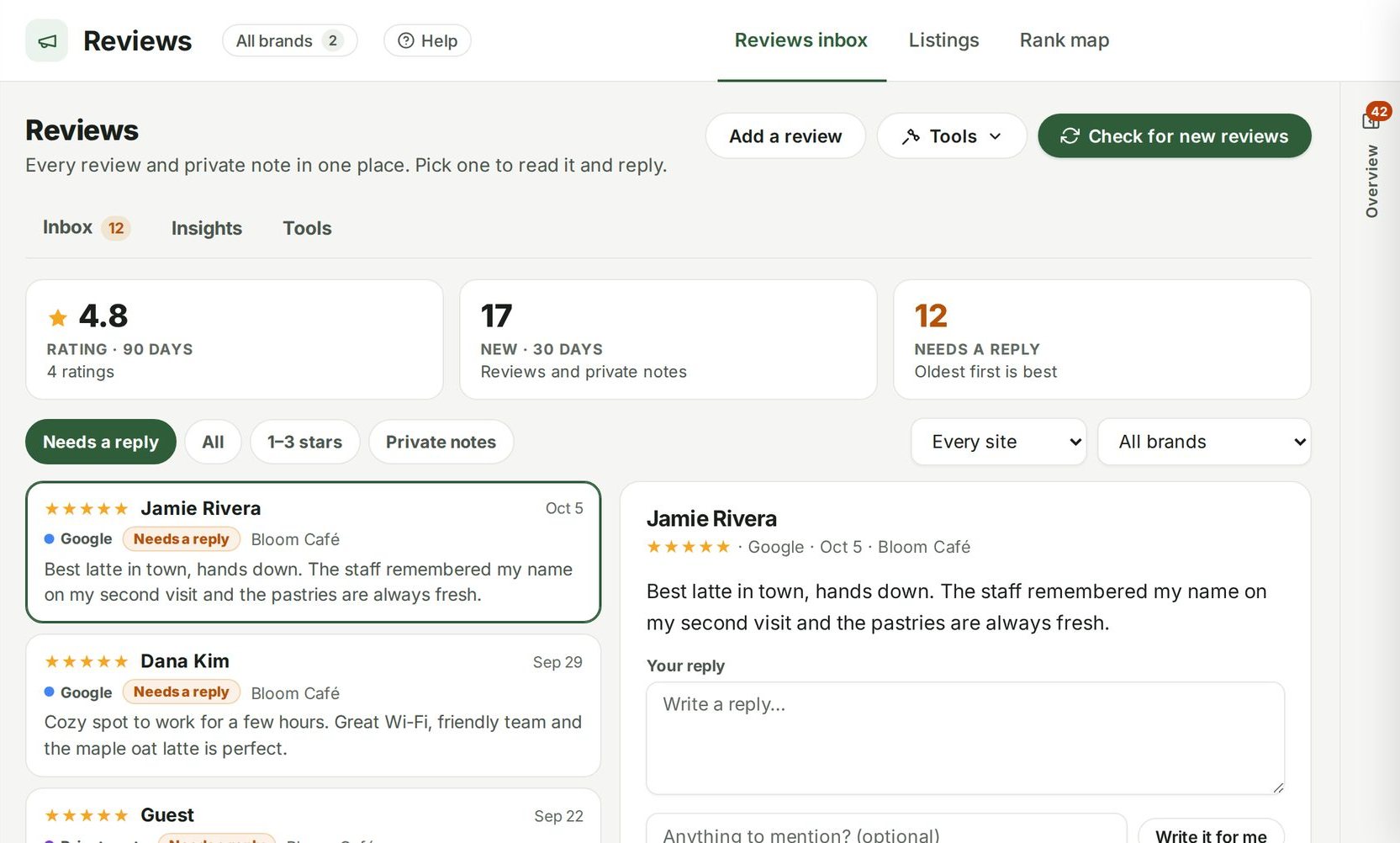1400x843 pixels.
Task: Open the All brands filter dropdown
Action: pyautogui.click(x=1204, y=442)
